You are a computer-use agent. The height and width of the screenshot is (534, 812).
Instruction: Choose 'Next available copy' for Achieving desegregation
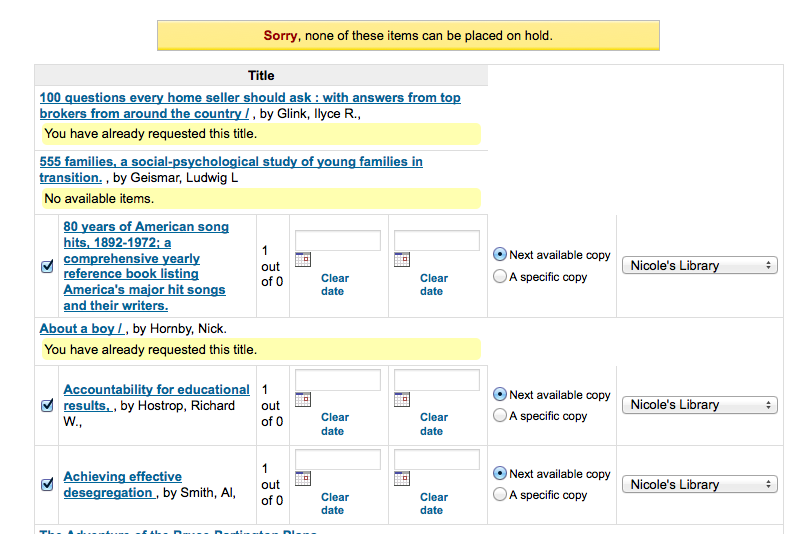pos(500,473)
